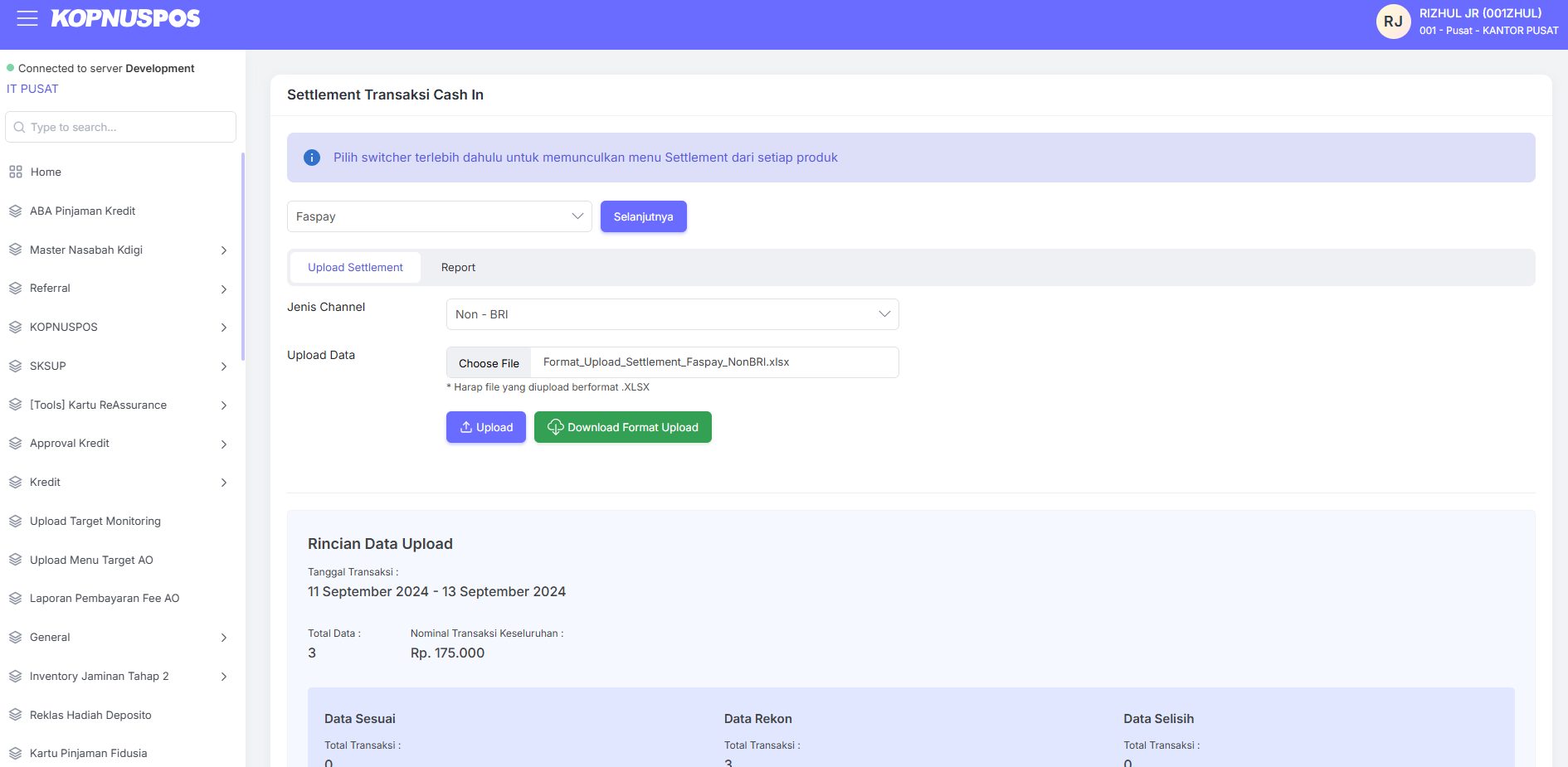This screenshot has height=767, width=1568.
Task: Click the download icon in Download Format Upload
Action: [556, 427]
